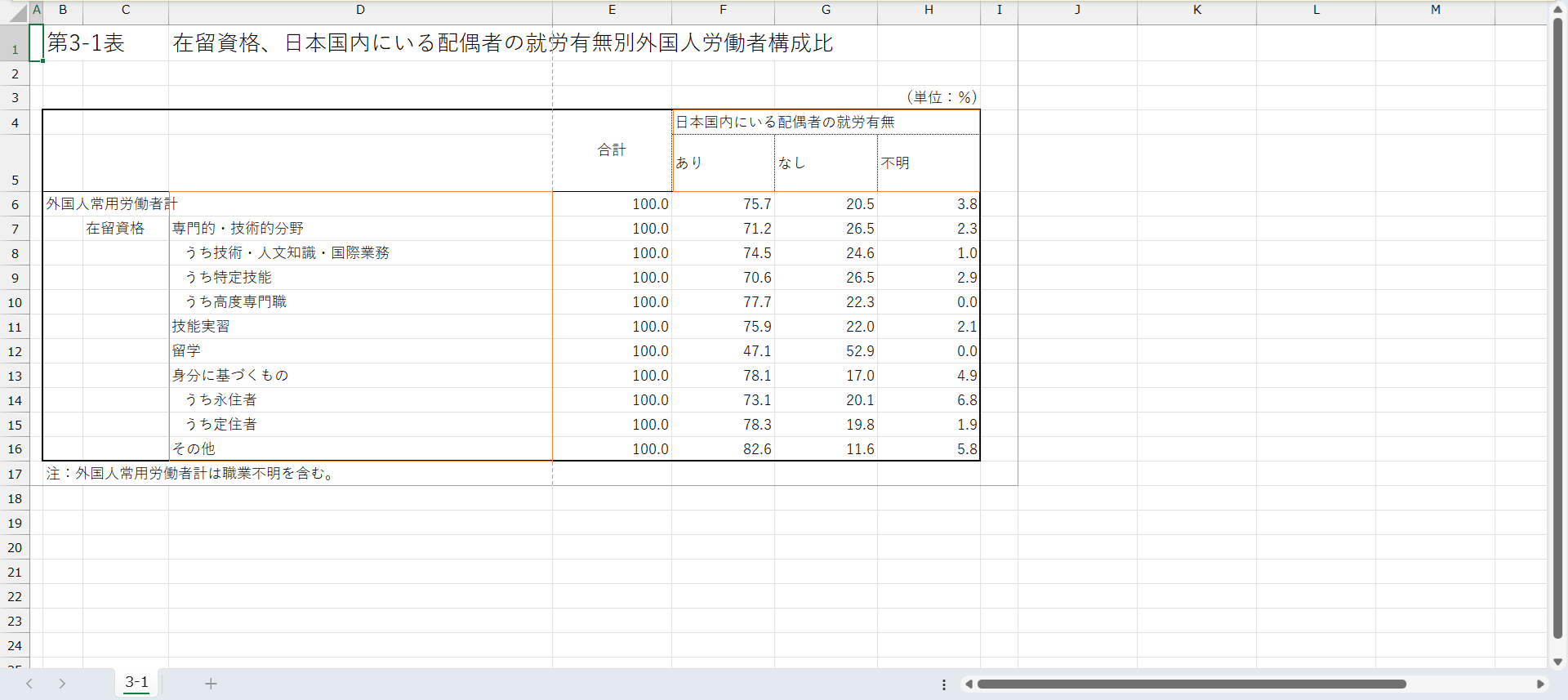The image size is (1568, 700).
Task: Select the 合計 header cell
Action: pos(612,150)
